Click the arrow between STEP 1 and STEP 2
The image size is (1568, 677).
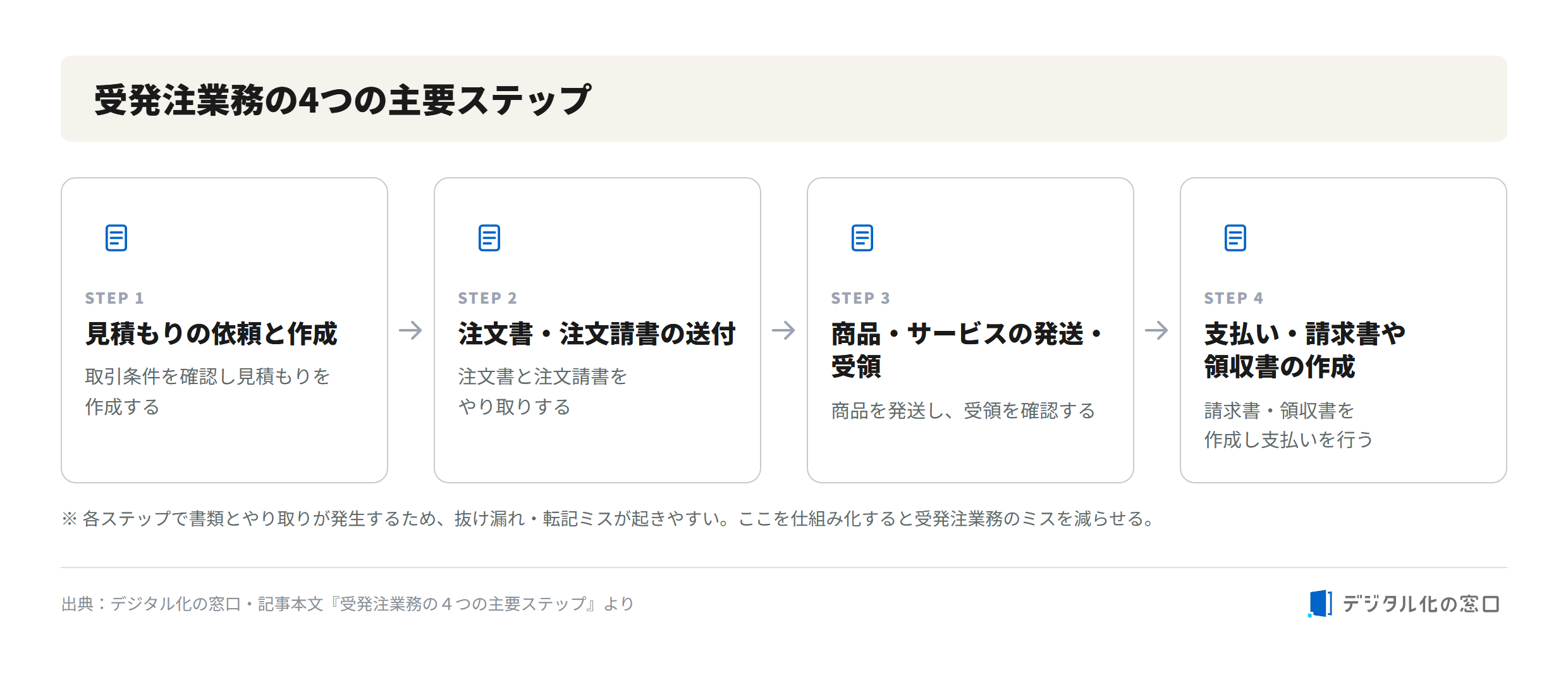click(x=411, y=330)
